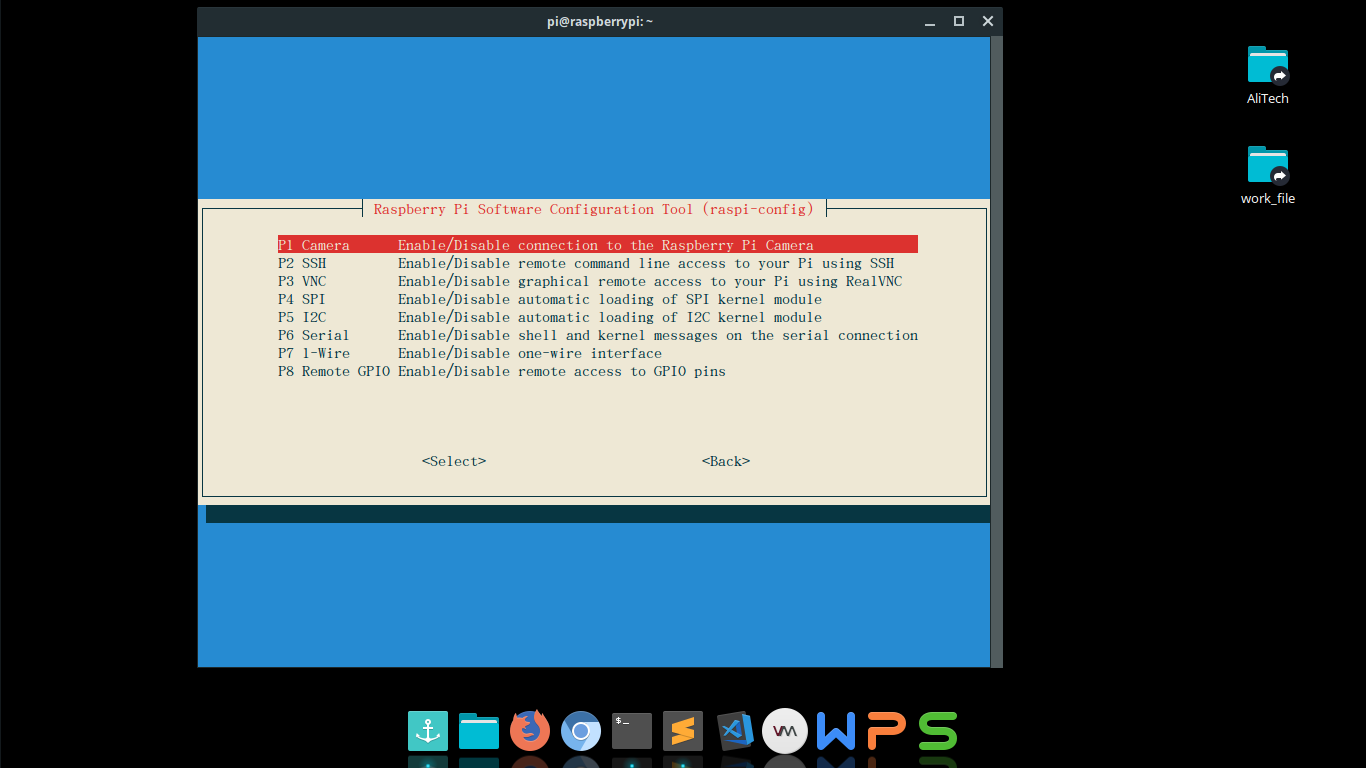Open Visual Studio Code in the dock
This screenshot has height=768, width=1366.
coord(735,731)
